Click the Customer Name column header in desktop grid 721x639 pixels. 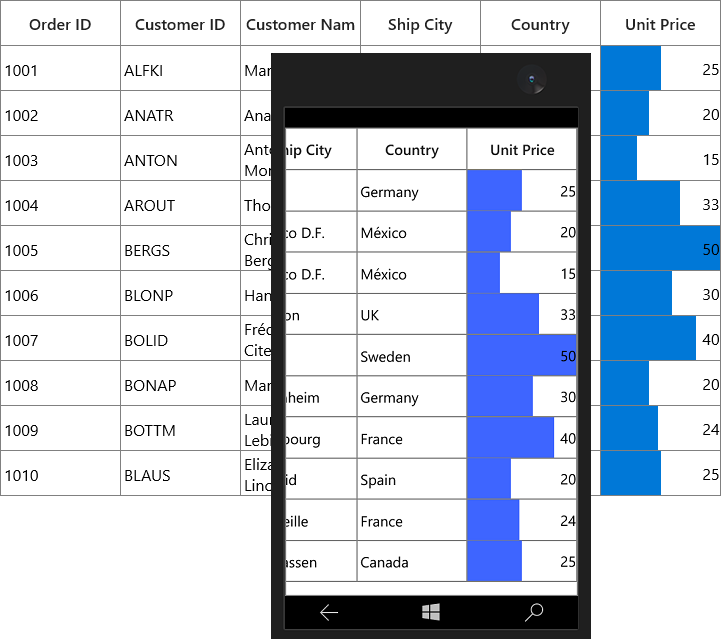point(300,23)
